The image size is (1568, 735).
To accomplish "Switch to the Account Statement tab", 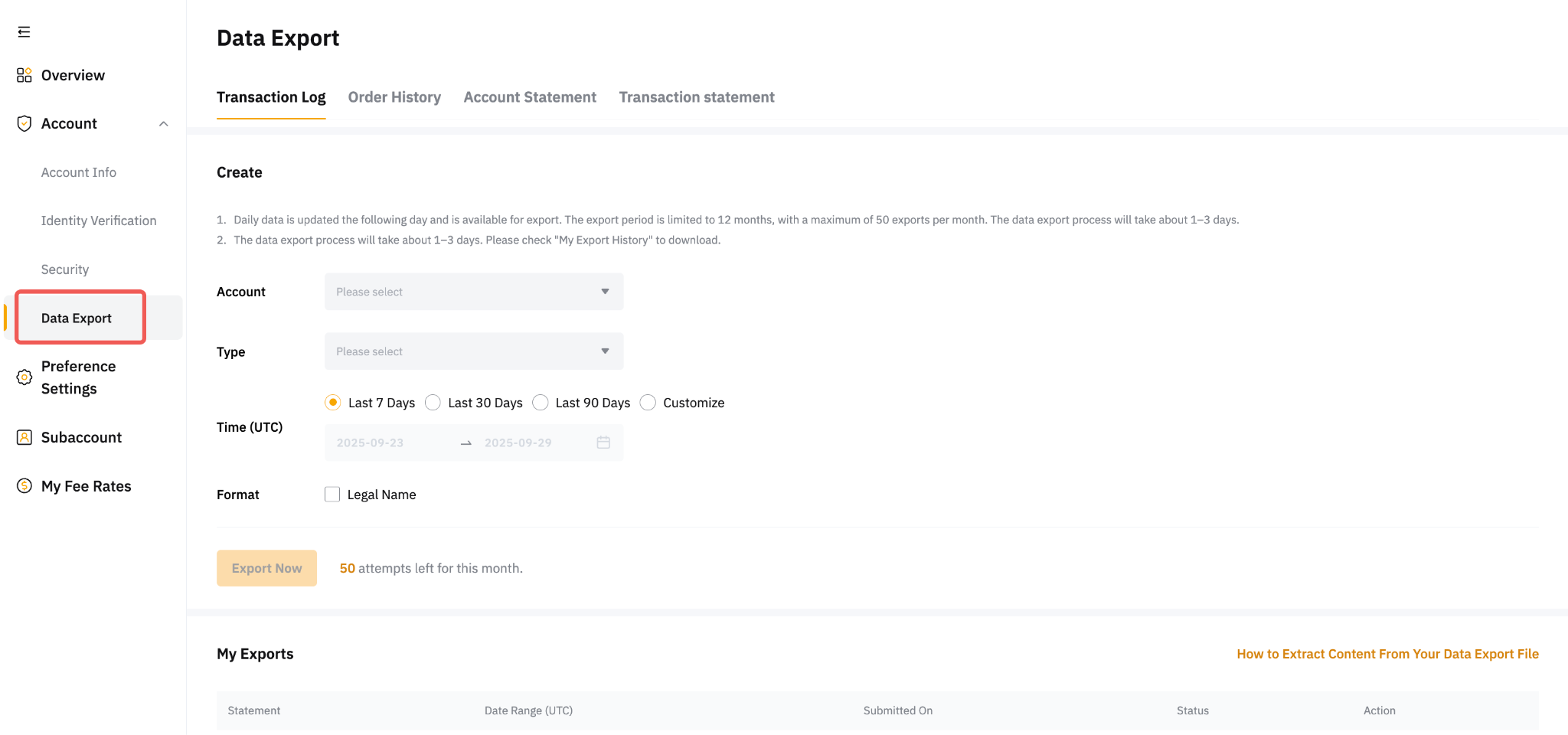I will [x=530, y=97].
